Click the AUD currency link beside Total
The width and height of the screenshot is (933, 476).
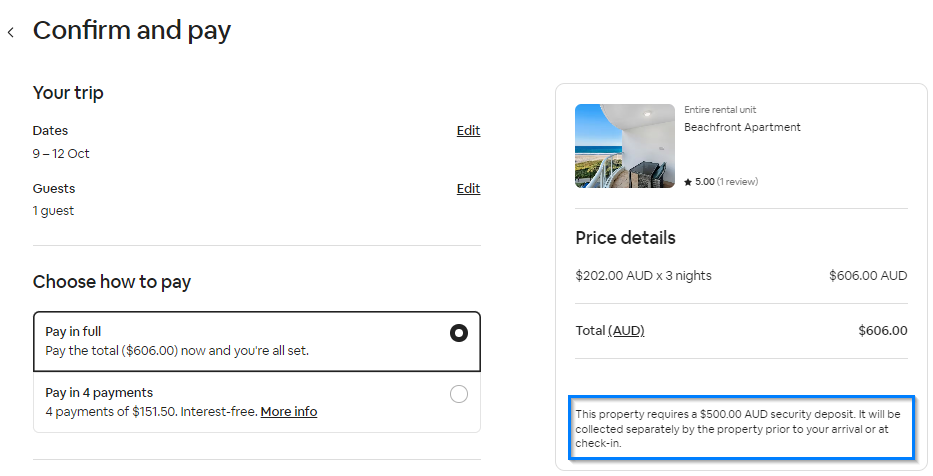tap(626, 331)
